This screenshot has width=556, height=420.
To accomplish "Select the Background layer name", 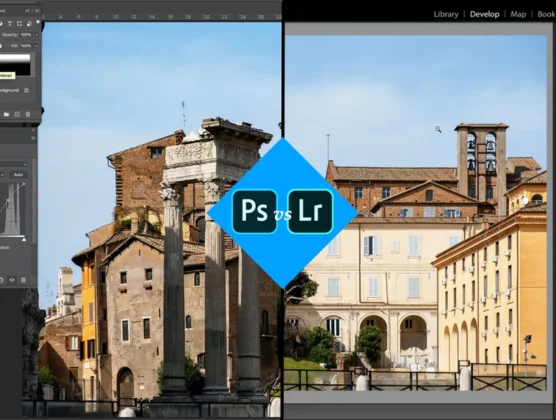I will pyautogui.click(x=9, y=90).
